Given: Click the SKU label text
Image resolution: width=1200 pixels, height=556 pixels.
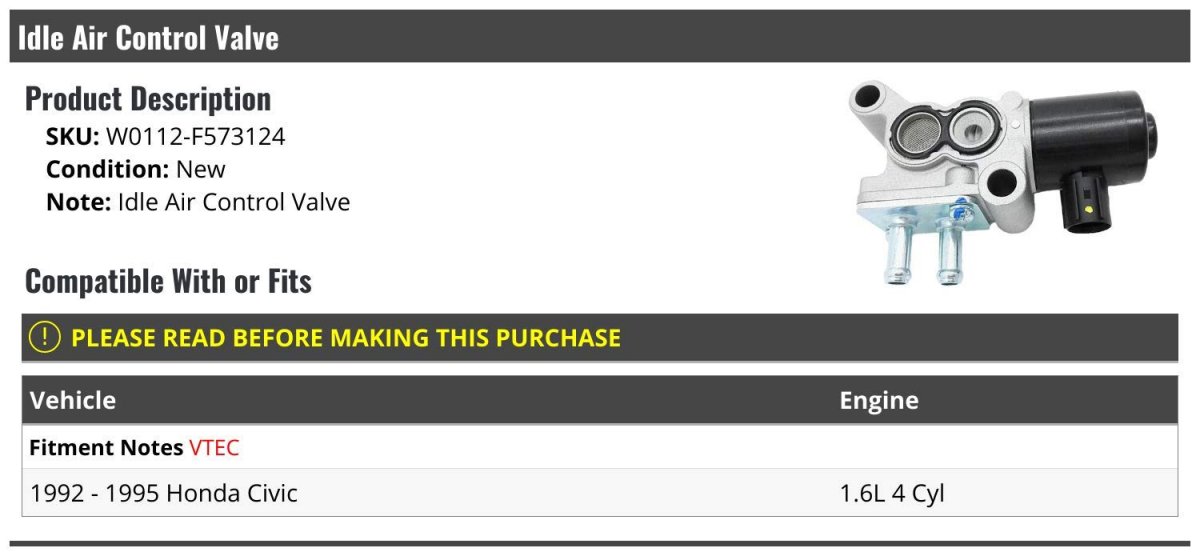Looking at the screenshot, I should (x=73, y=137).
